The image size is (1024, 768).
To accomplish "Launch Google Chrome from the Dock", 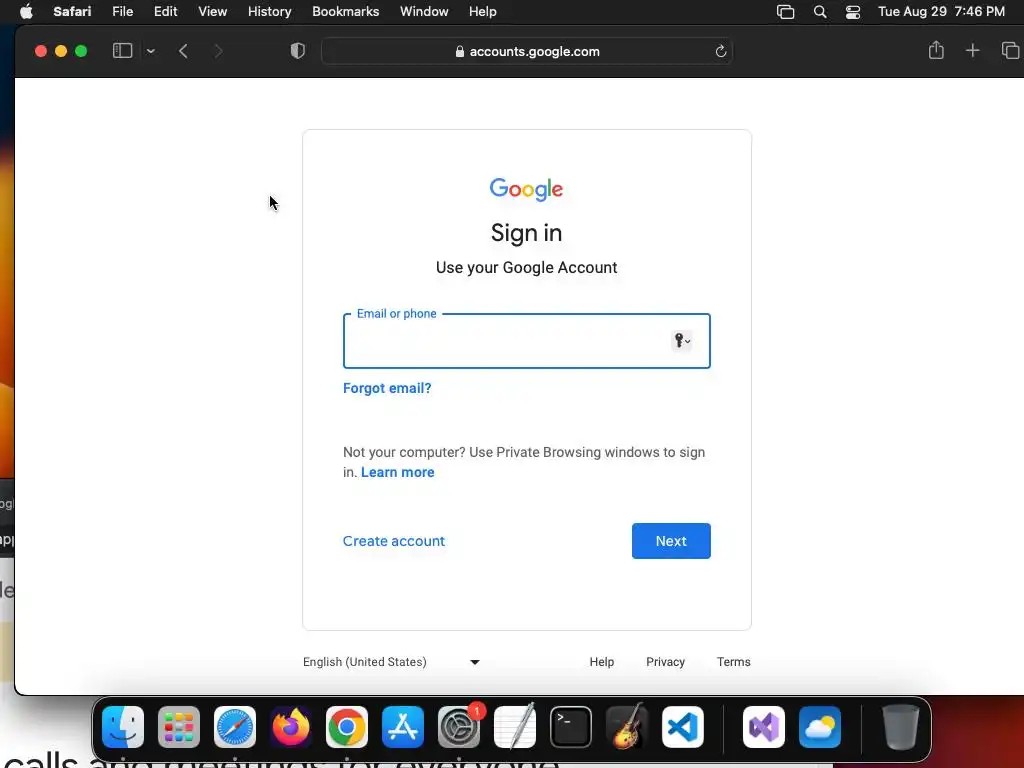I will [347, 727].
